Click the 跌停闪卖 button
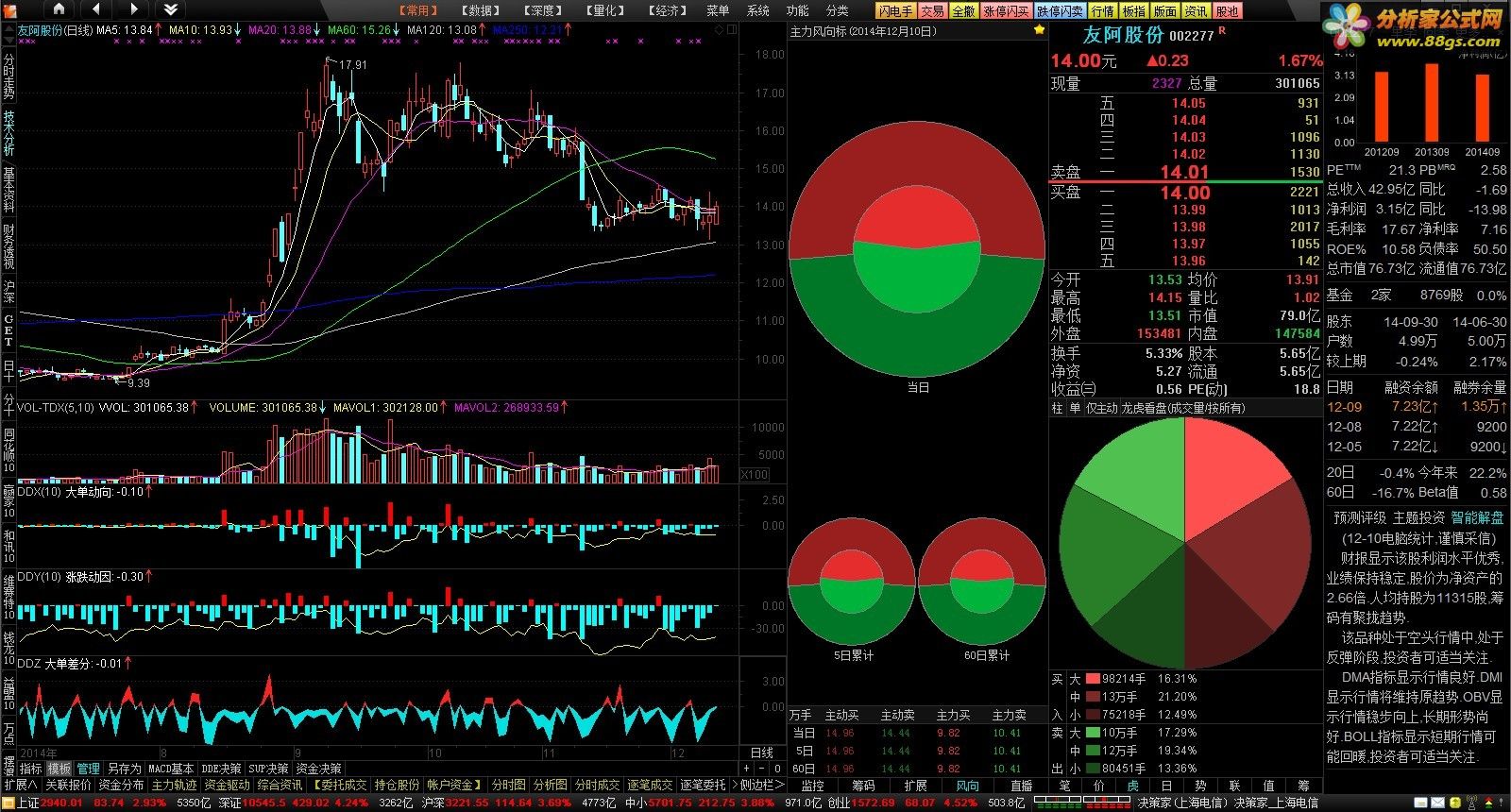 (1060, 11)
